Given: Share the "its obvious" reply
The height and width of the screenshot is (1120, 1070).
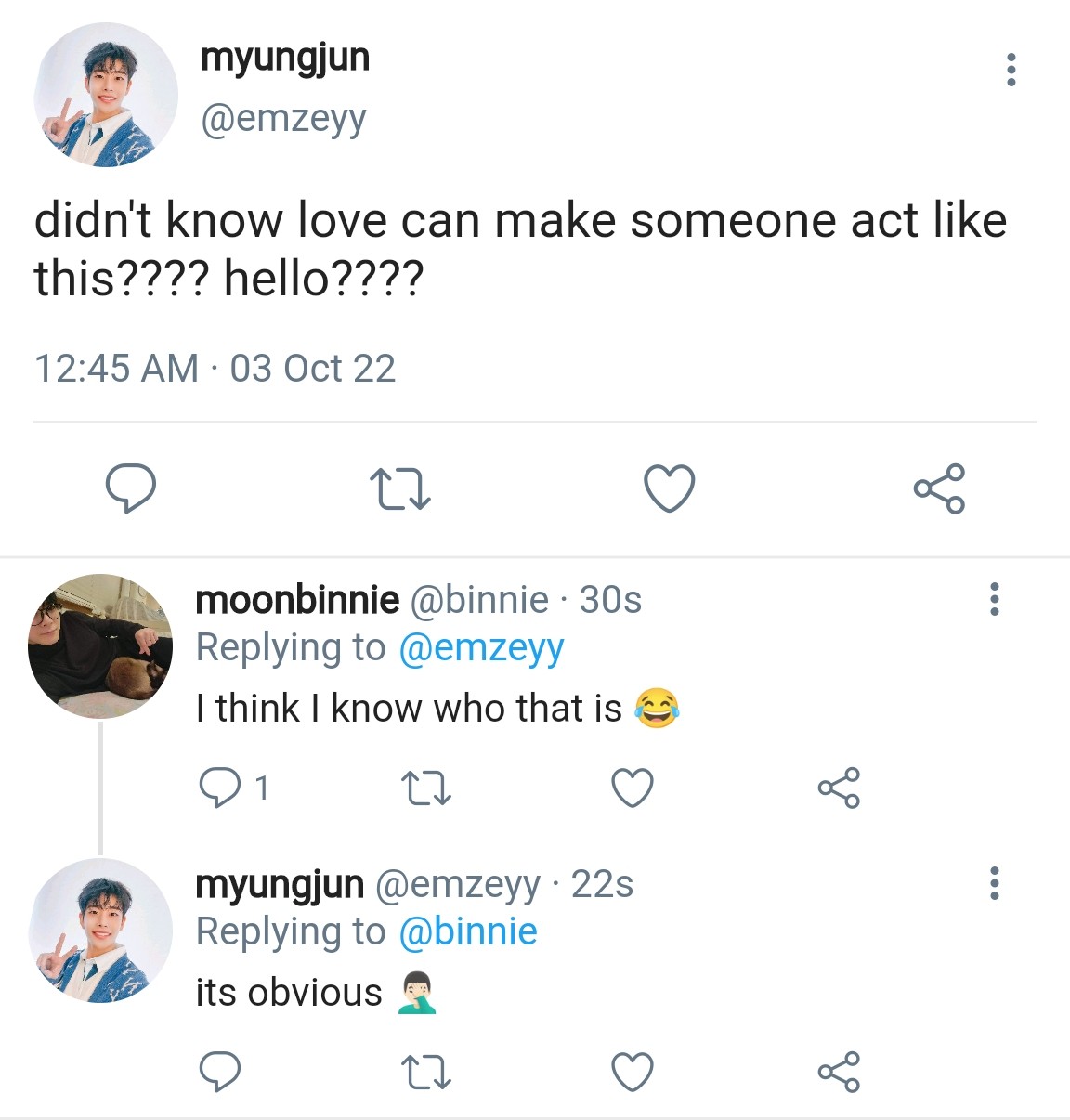Looking at the screenshot, I should (x=839, y=1072).
